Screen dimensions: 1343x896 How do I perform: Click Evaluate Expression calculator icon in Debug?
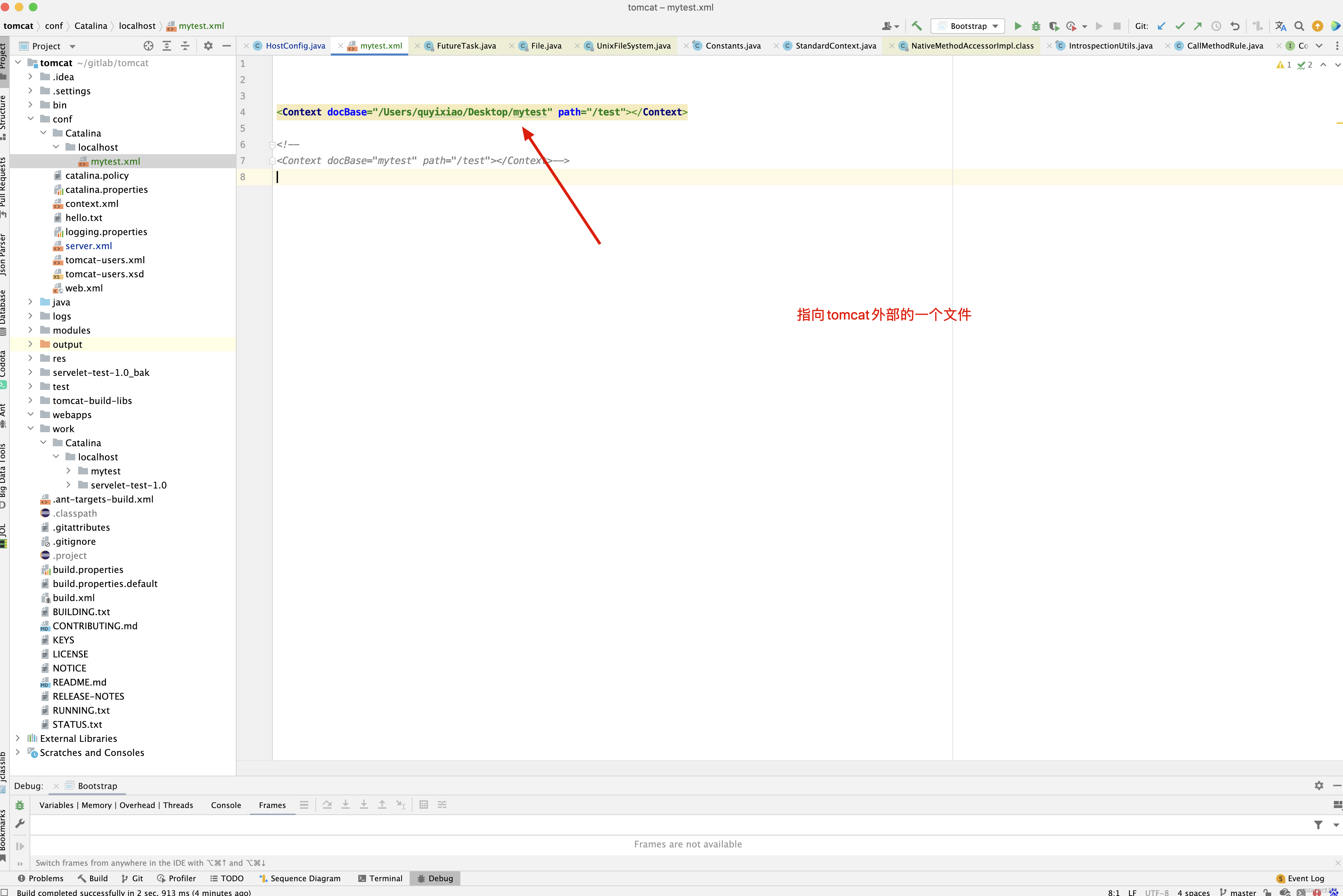pos(423,804)
